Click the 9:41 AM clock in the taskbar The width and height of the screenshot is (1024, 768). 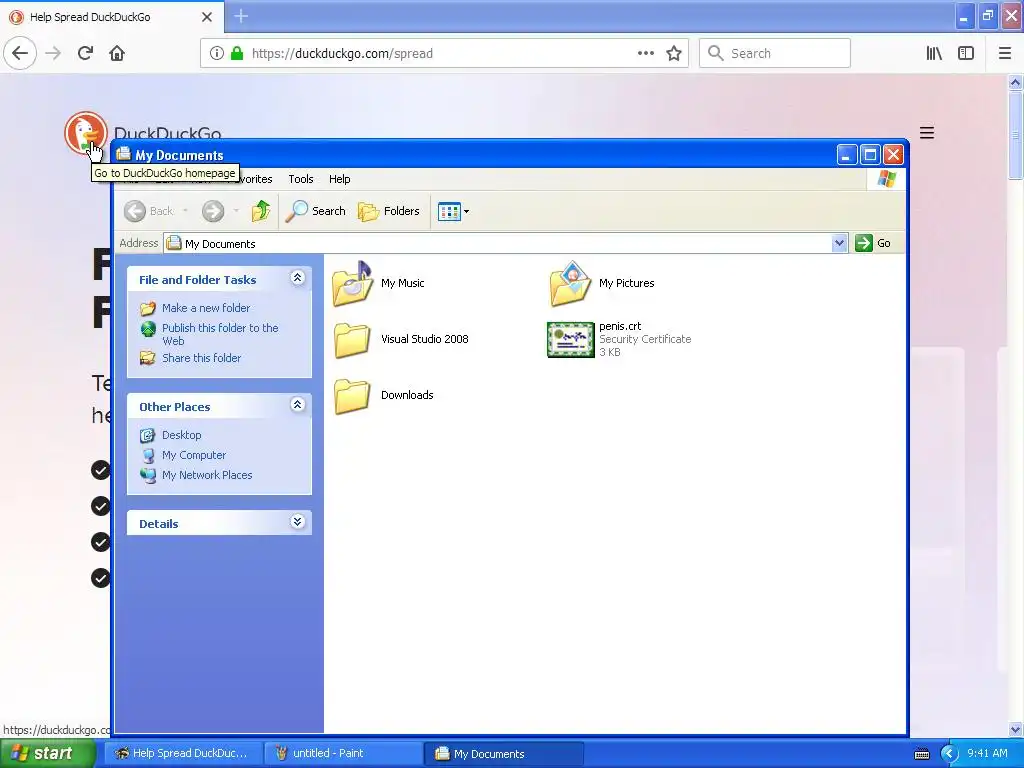coord(987,754)
